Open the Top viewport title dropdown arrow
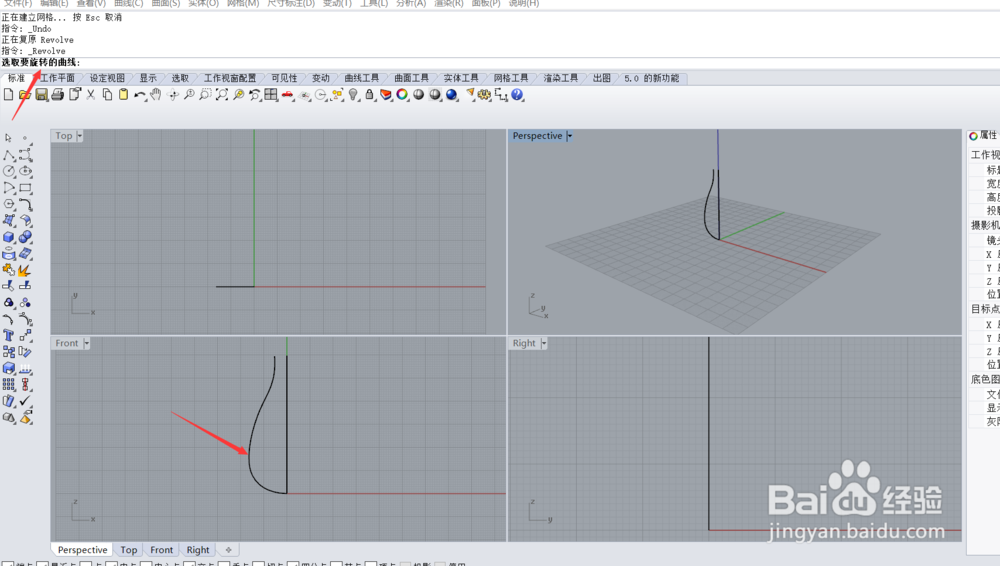Image resolution: width=1000 pixels, height=566 pixels. point(80,136)
